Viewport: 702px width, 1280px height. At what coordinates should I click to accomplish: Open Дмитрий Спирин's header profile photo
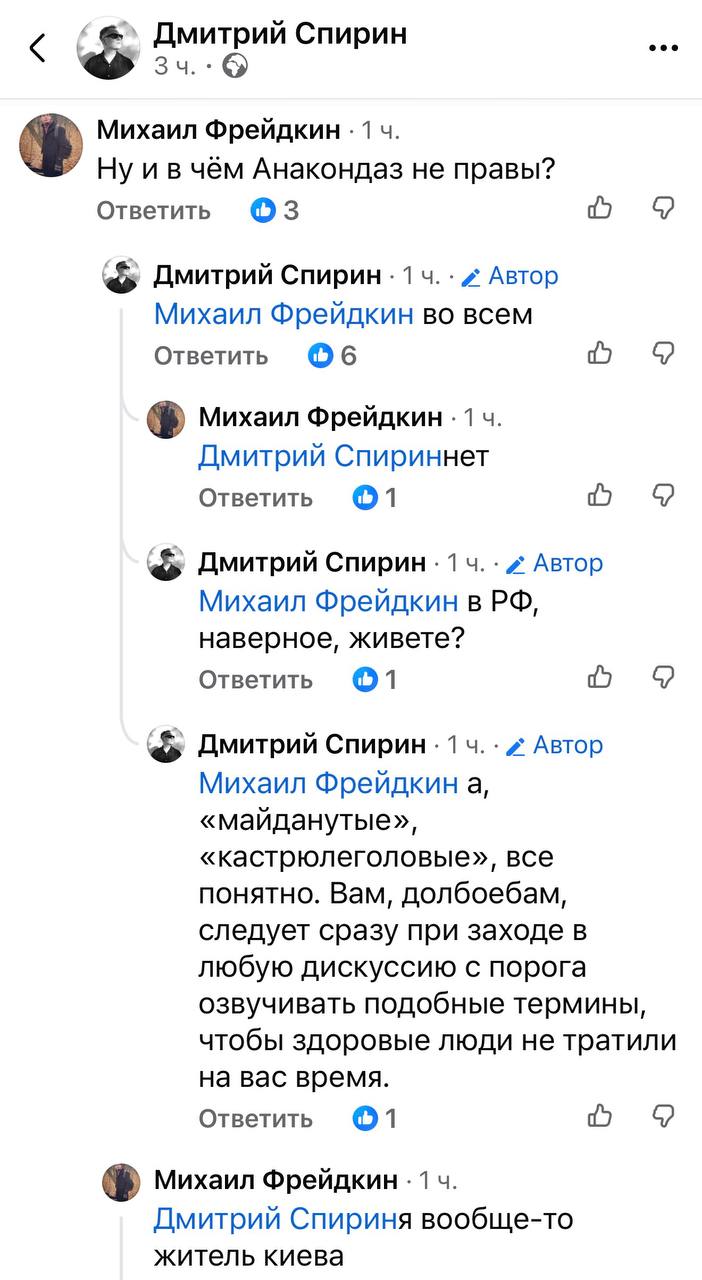coord(109,48)
